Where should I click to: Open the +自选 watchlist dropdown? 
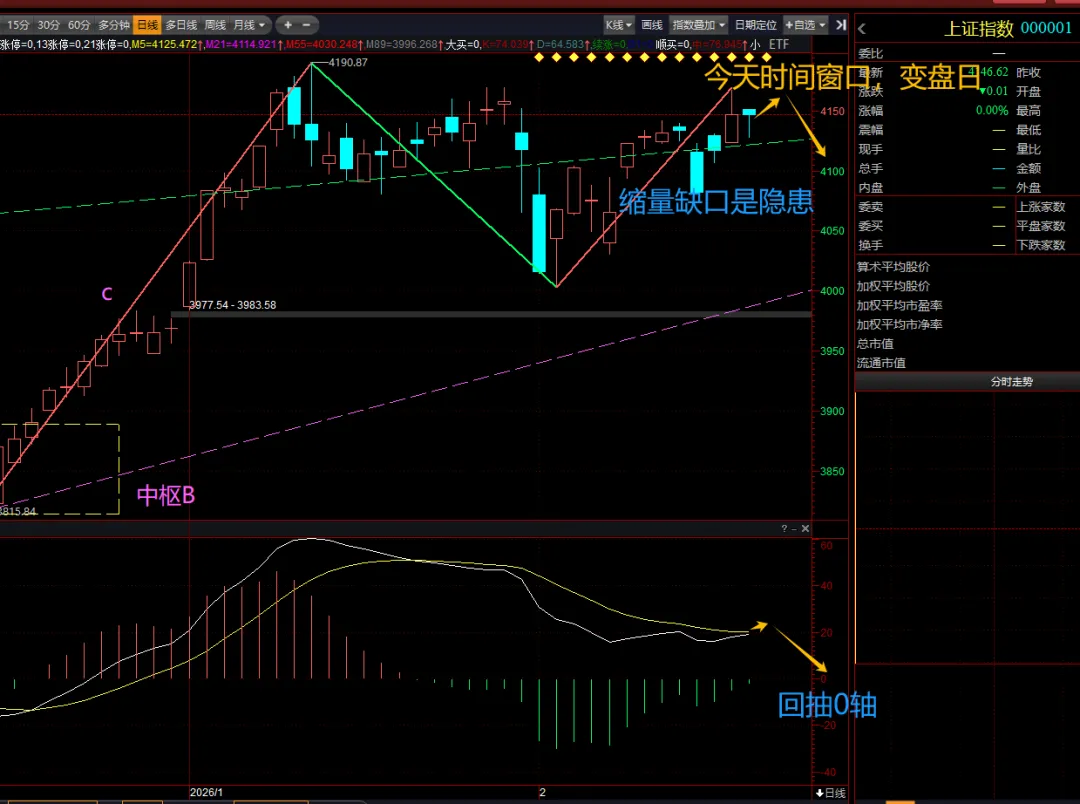tap(805, 25)
